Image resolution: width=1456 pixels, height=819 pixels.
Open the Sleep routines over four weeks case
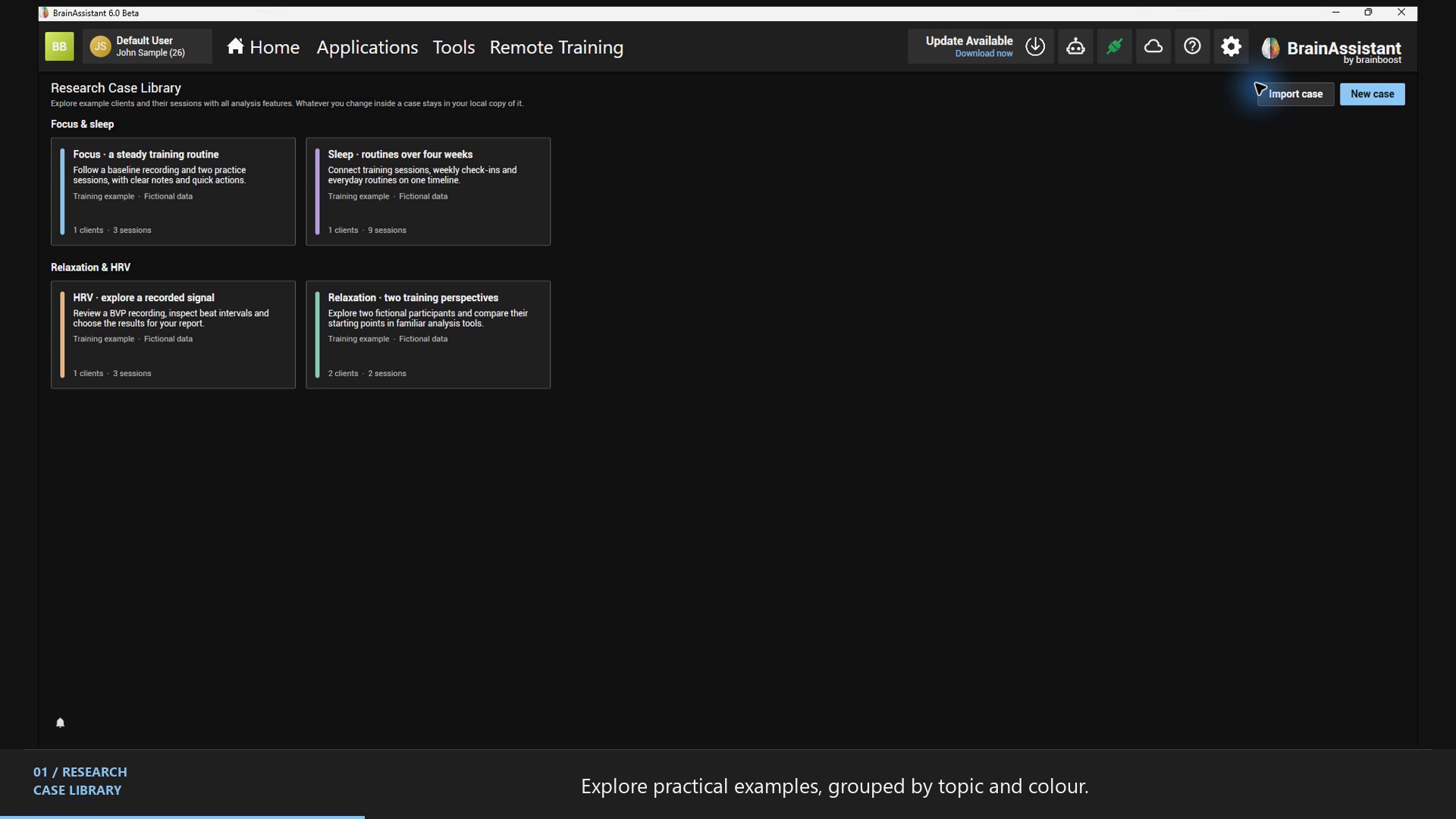point(428,191)
